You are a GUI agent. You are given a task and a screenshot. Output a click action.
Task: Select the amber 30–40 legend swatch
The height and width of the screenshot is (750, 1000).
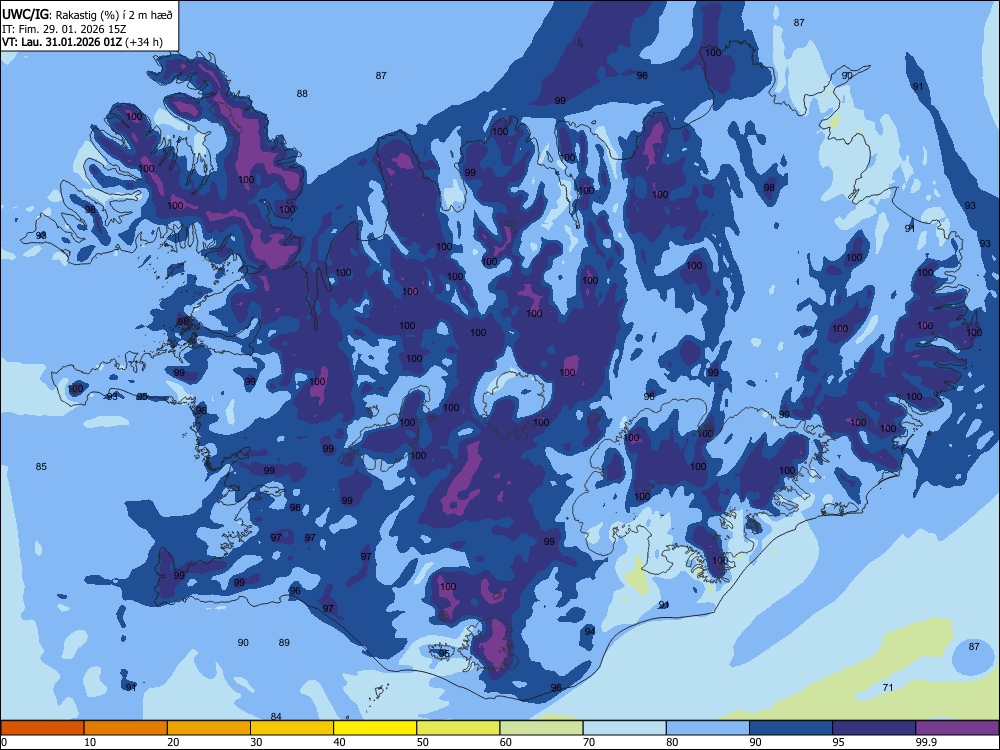click(292, 728)
